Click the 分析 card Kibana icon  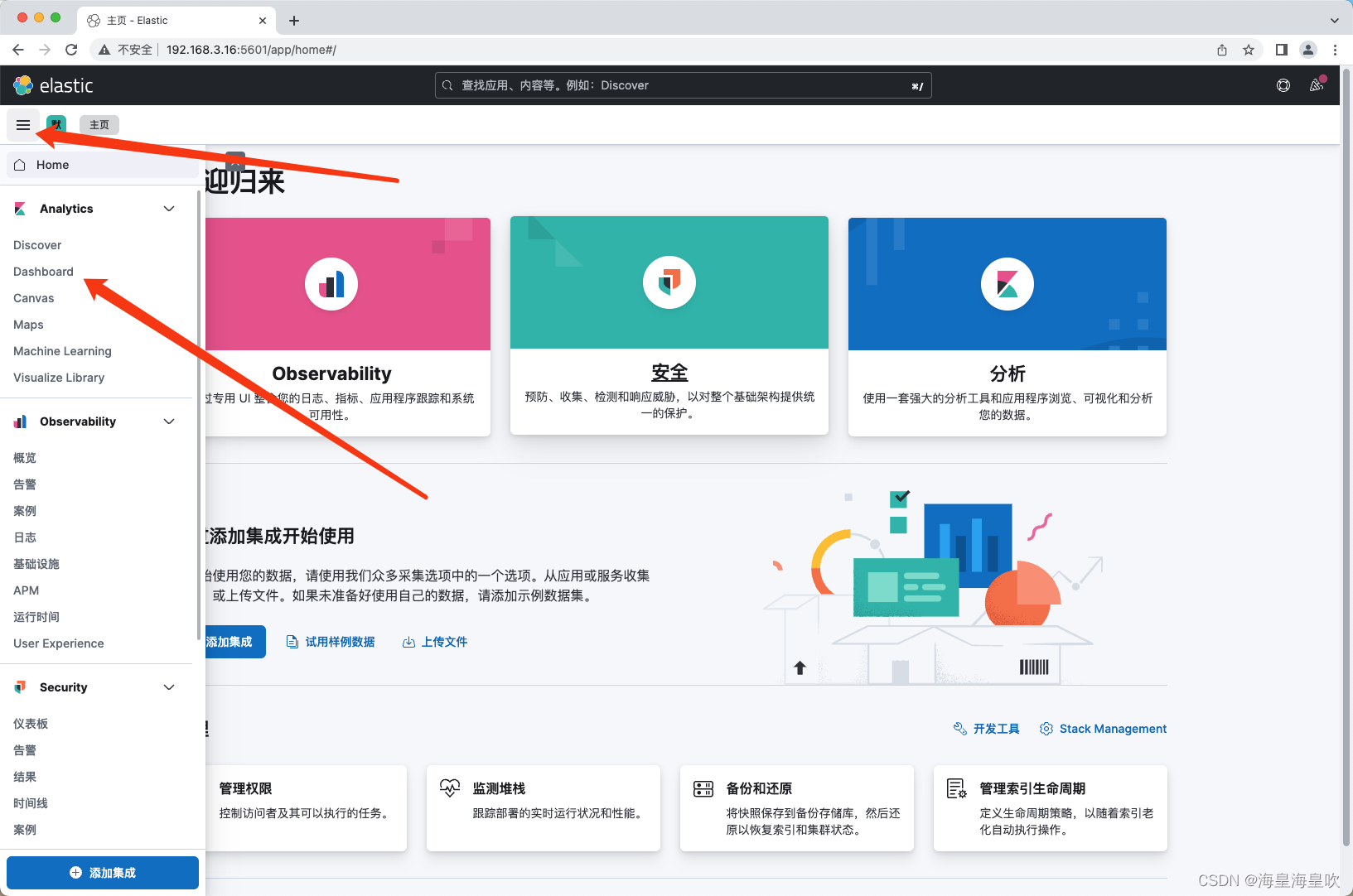click(x=1008, y=284)
